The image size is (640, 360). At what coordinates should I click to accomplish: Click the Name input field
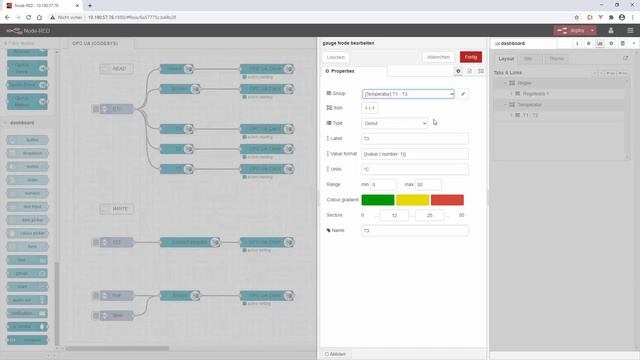(x=415, y=231)
